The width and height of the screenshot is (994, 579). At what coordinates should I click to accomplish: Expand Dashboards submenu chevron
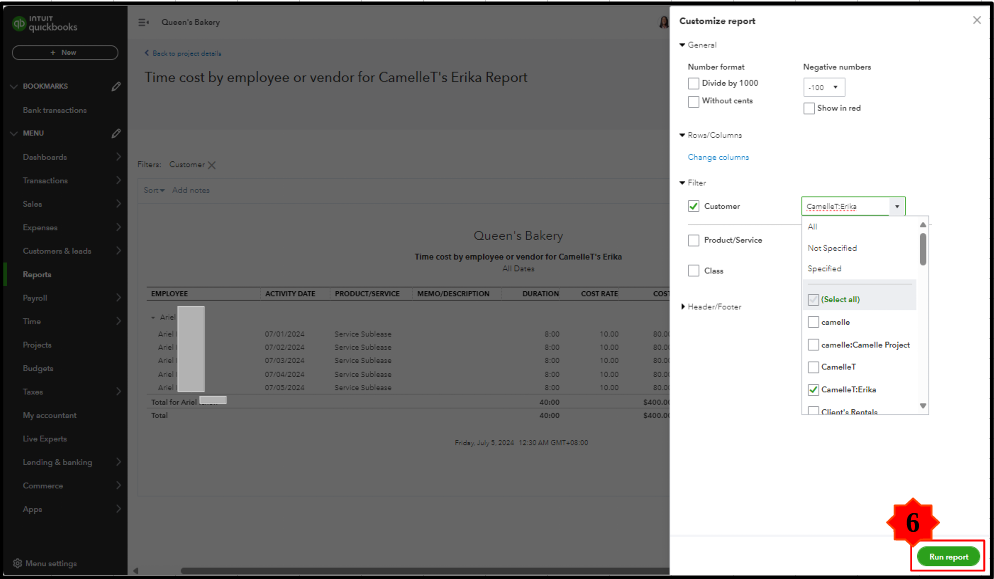click(119, 157)
